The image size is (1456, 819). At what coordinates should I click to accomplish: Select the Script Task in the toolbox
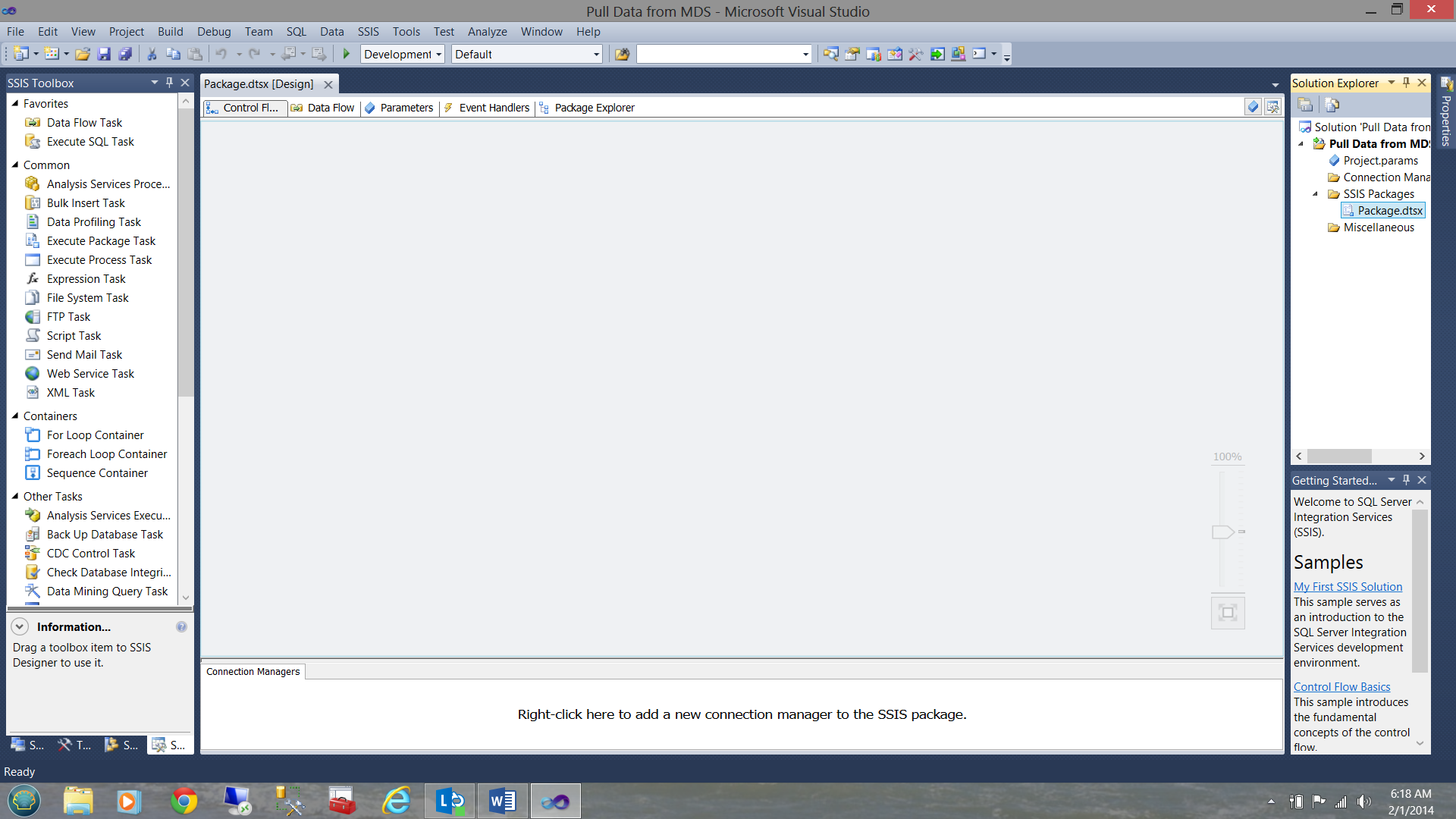[74, 336]
